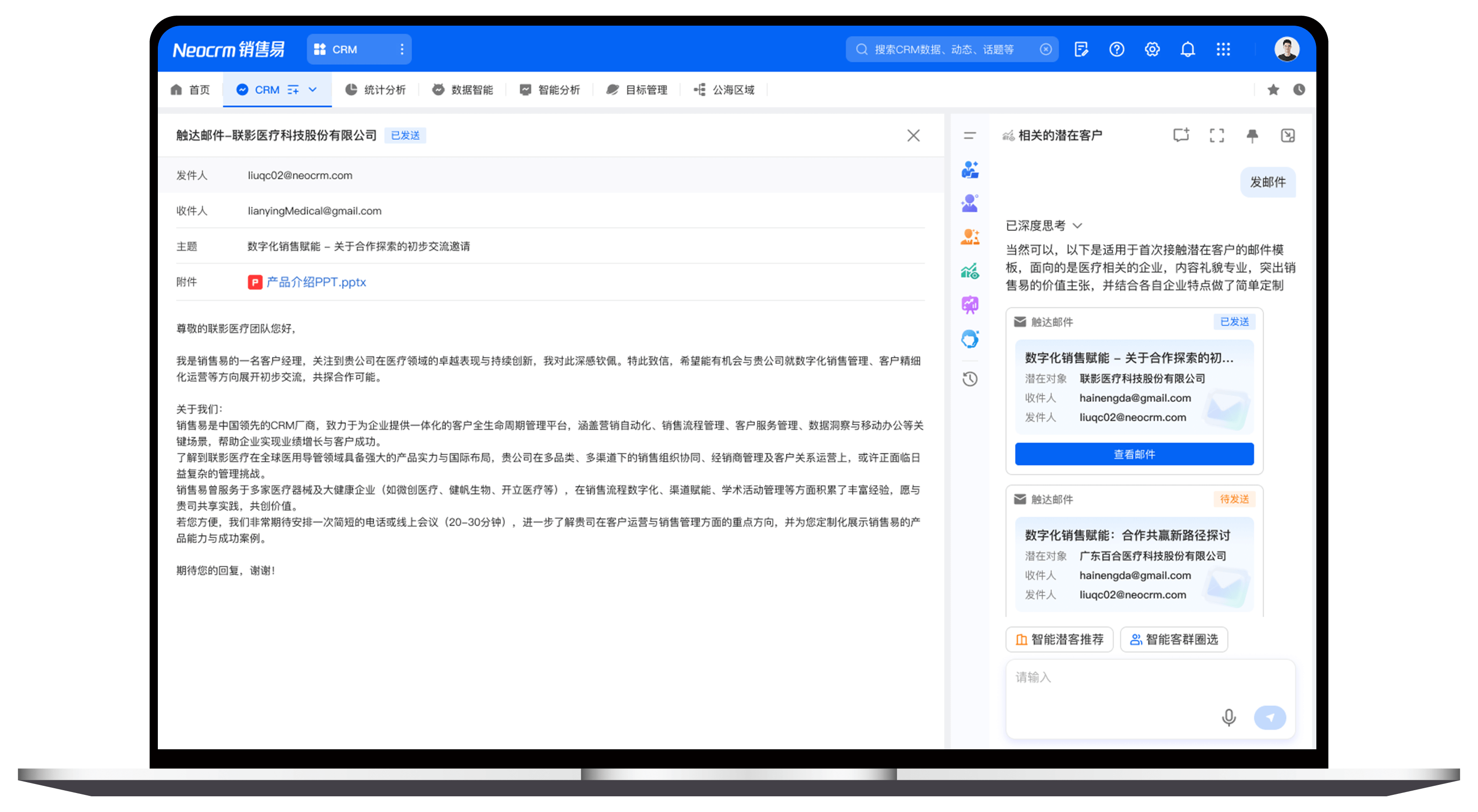Expand the CRM tab dropdown chevron

coord(313,89)
